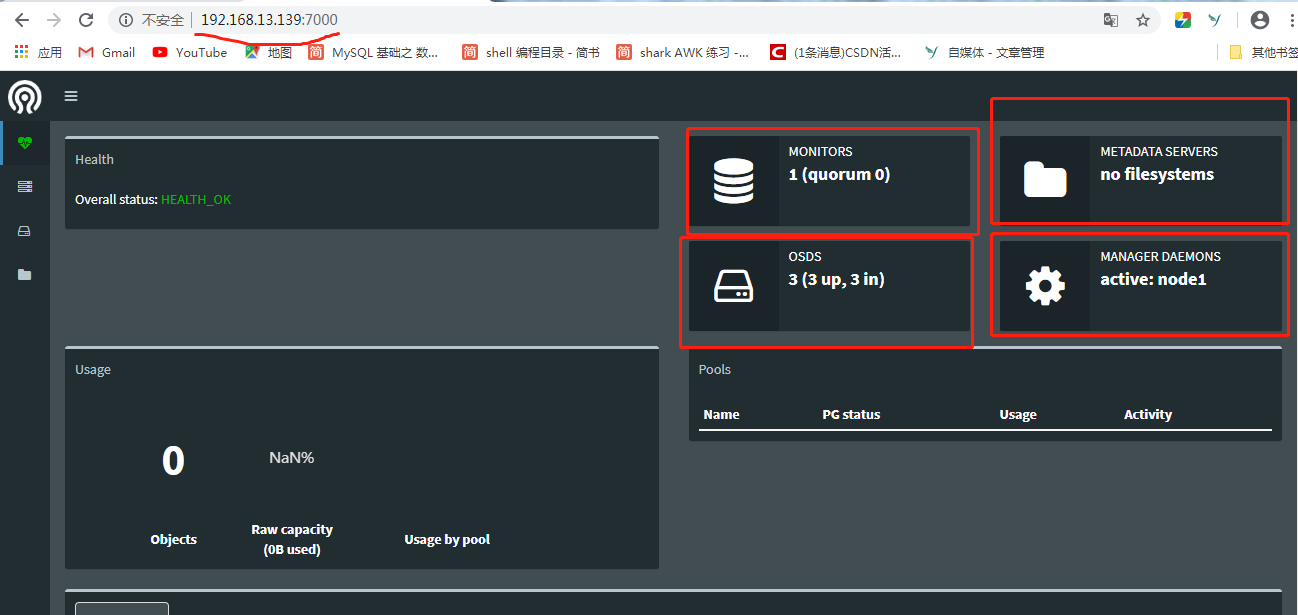Open Google Translate icon in address bar
Viewport: 1298px width, 615px height.
tap(1110, 19)
